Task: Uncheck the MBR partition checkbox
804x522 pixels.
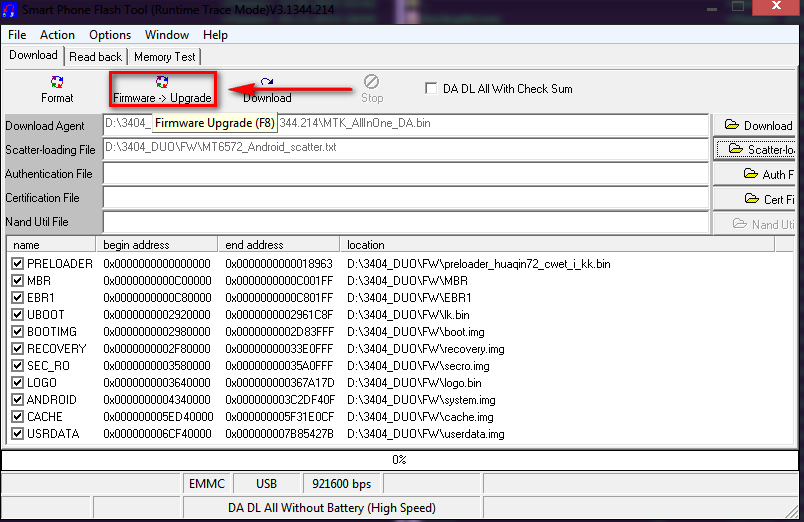Action: pos(17,280)
